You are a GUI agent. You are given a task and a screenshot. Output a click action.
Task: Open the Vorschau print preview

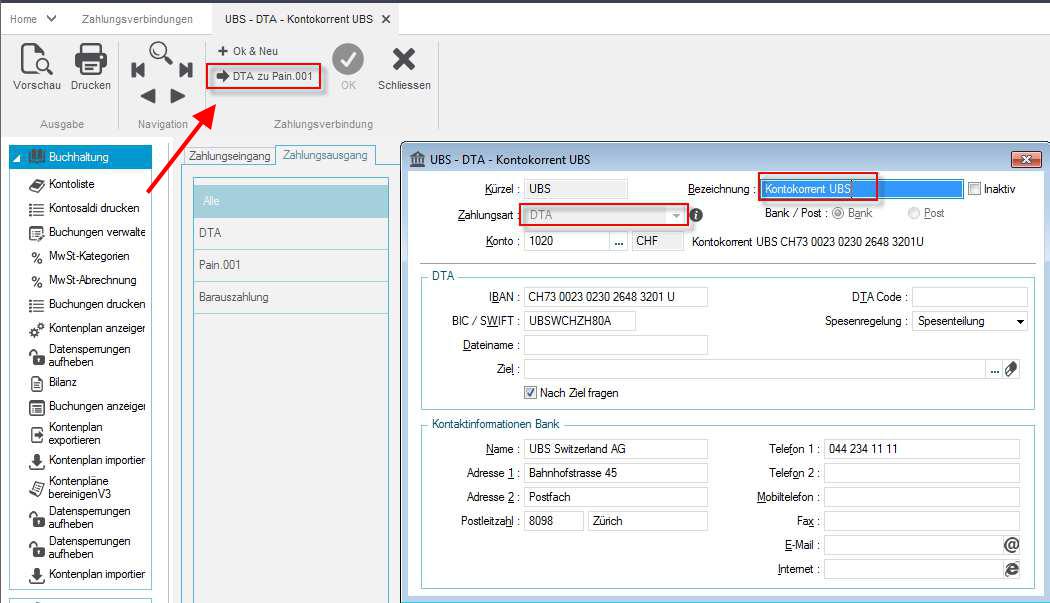click(x=36, y=66)
